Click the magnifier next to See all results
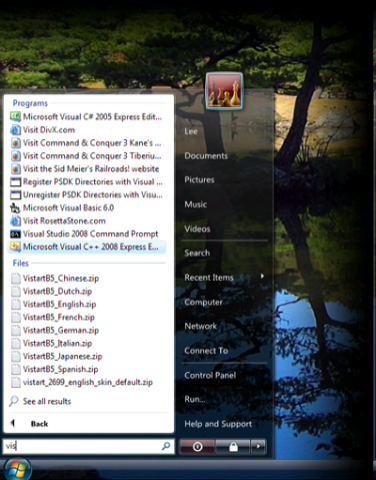The height and width of the screenshot is (480, 376). 14,401
